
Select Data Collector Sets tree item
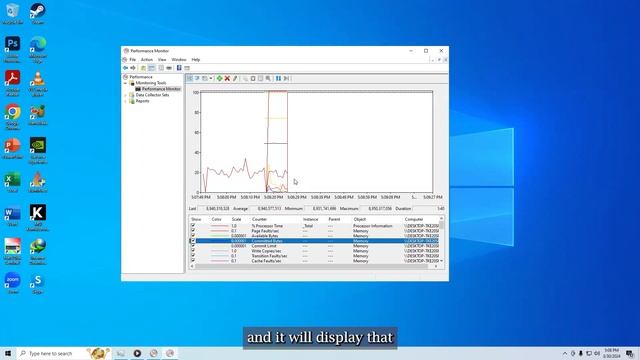(x=152, y=95)
